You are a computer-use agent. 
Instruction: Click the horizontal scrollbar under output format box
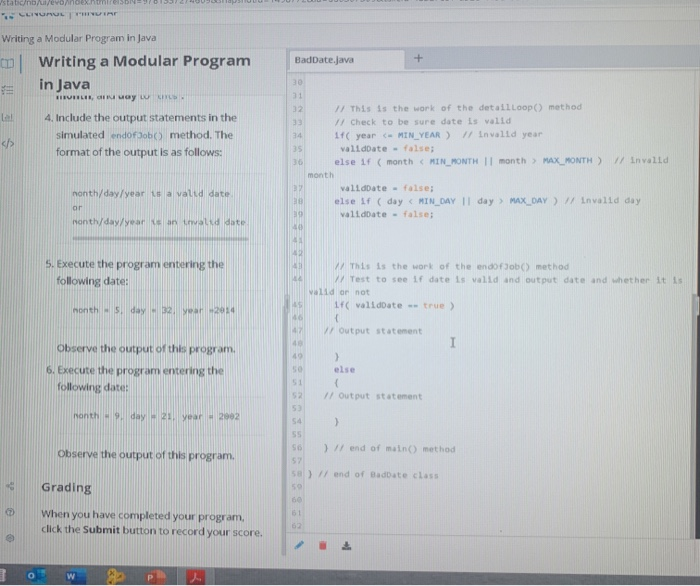click(x=160, y=239)
